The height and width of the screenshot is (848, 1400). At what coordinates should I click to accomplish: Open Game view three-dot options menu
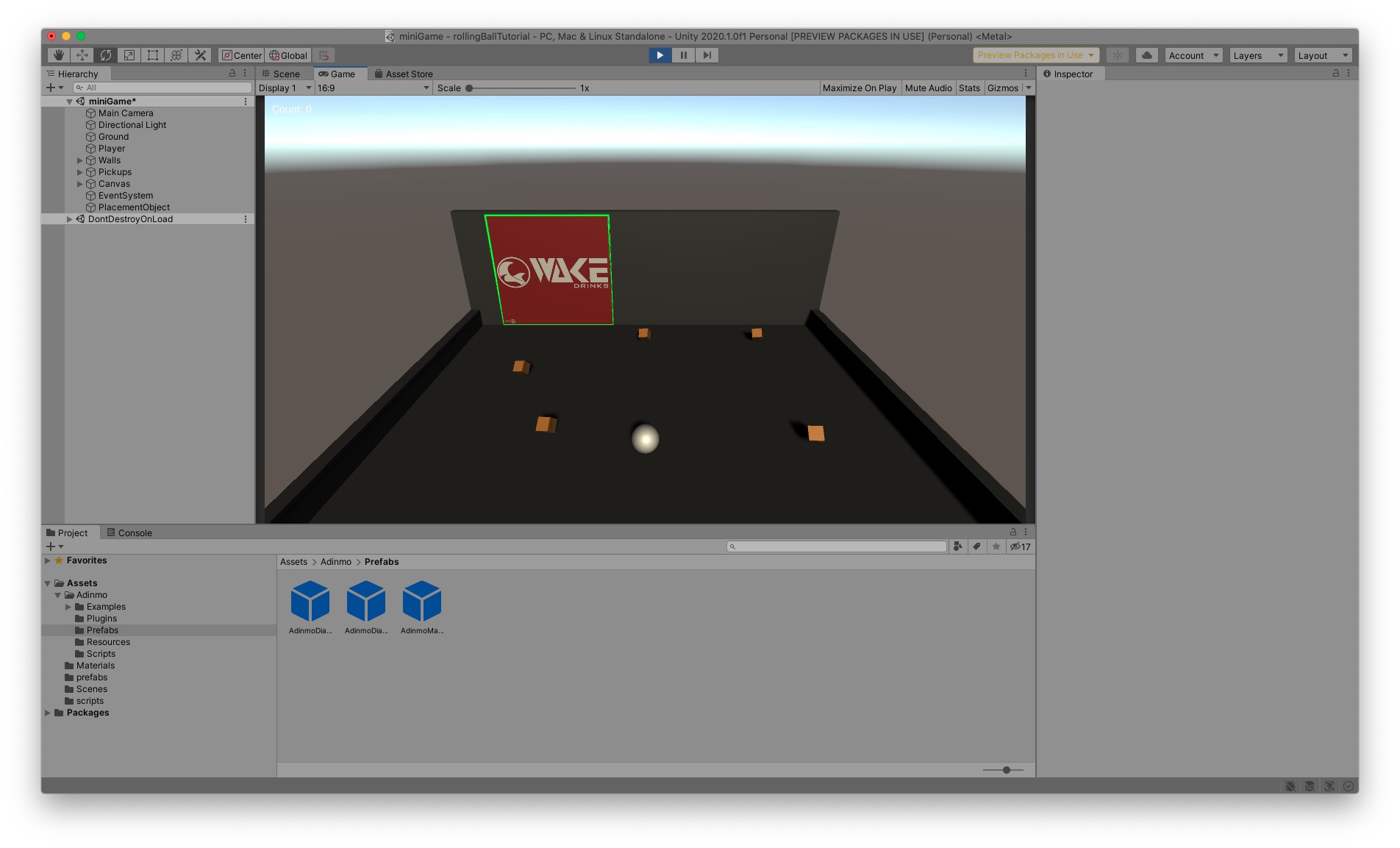coord(1026,74)
